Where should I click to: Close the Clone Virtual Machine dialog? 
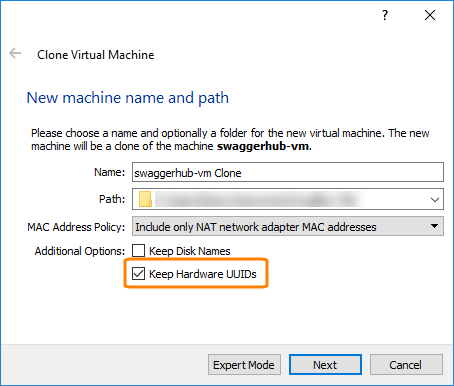point(430,15)
